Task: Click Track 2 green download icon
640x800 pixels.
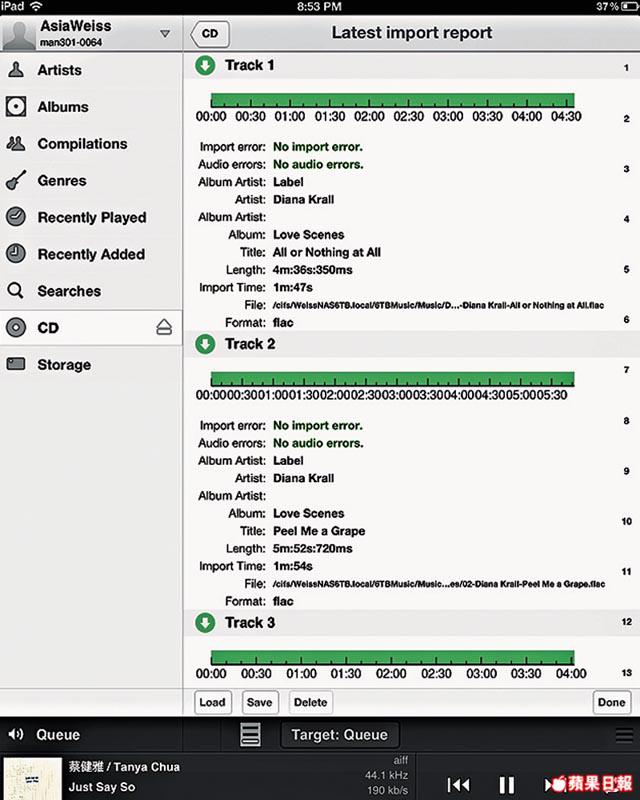Action: pyautogui.click(x=205, y=344)
